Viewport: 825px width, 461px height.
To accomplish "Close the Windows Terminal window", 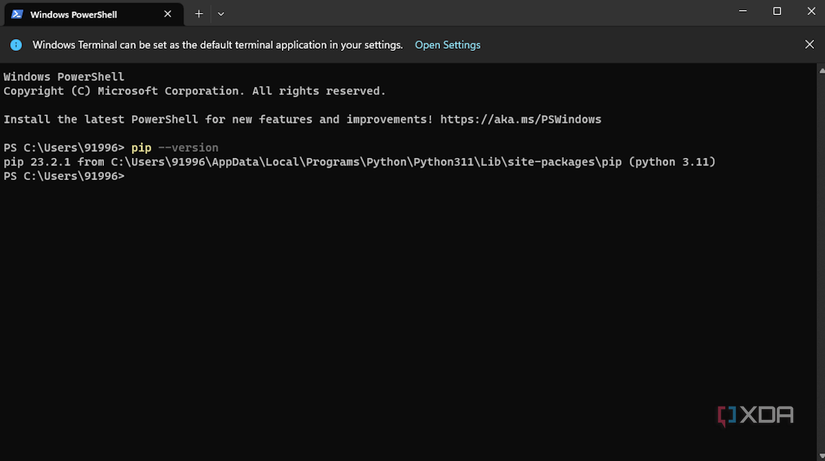I will click(x=809, y=11).
